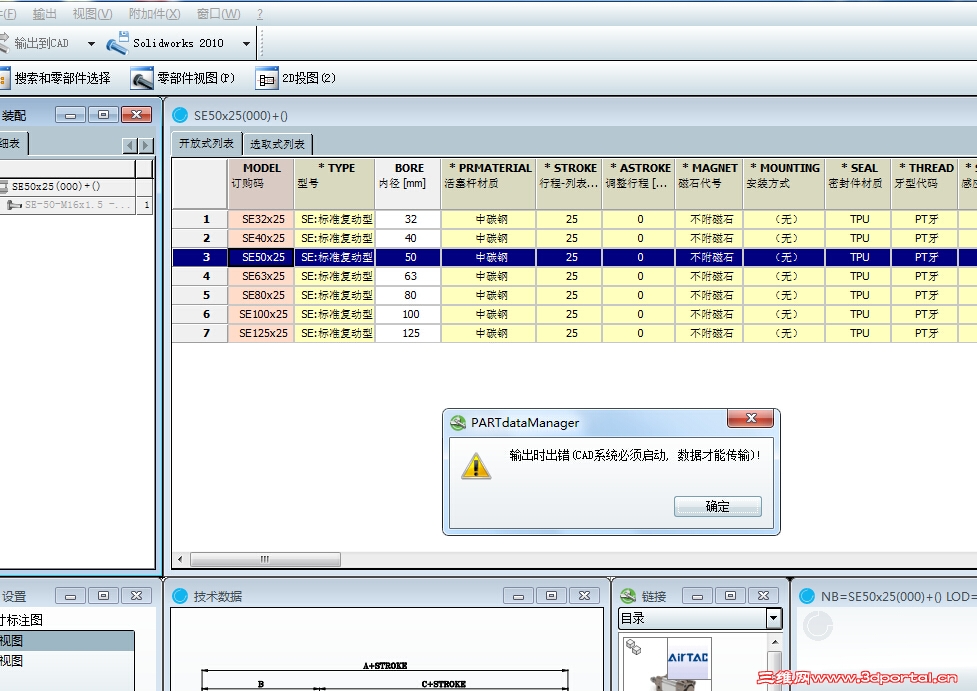Click the 技术数据 panel icon
Viewport: 977px width, 691px height.
180,596
